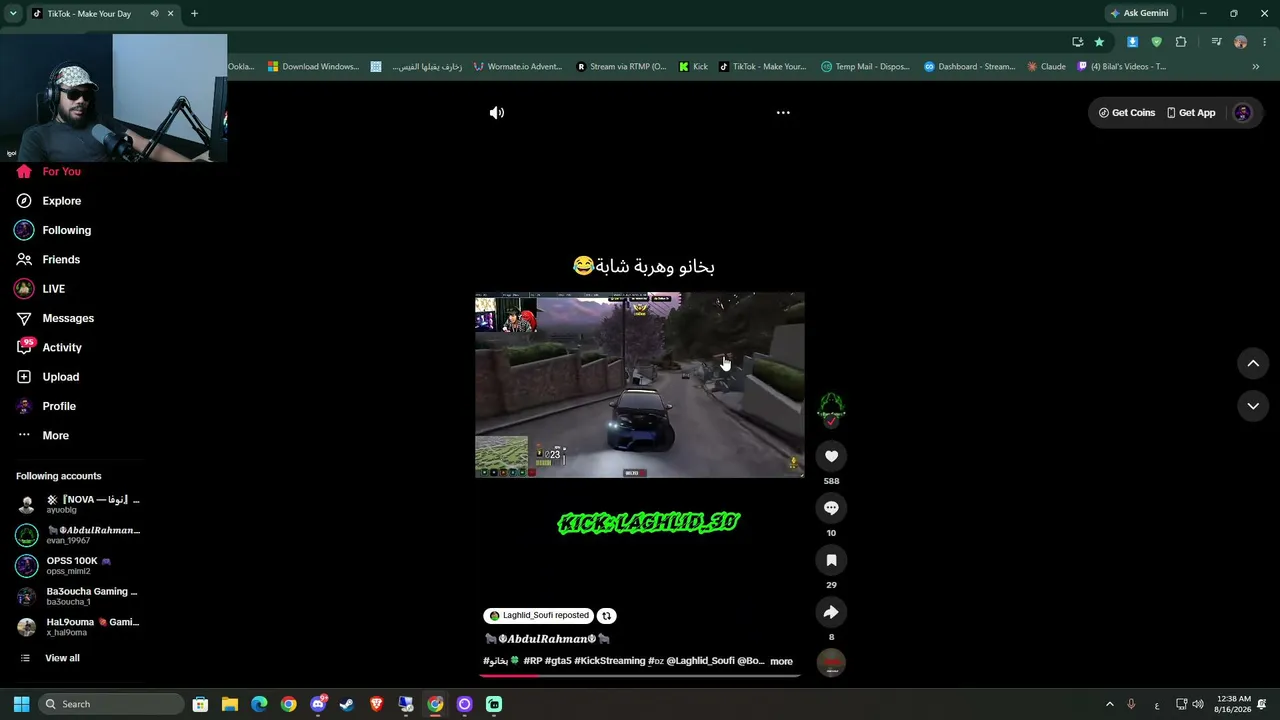The width and height of the screenshot is (1280, 720).
Task: Open the Chrome three-dot menu
Action: [x=1265, y=42]
